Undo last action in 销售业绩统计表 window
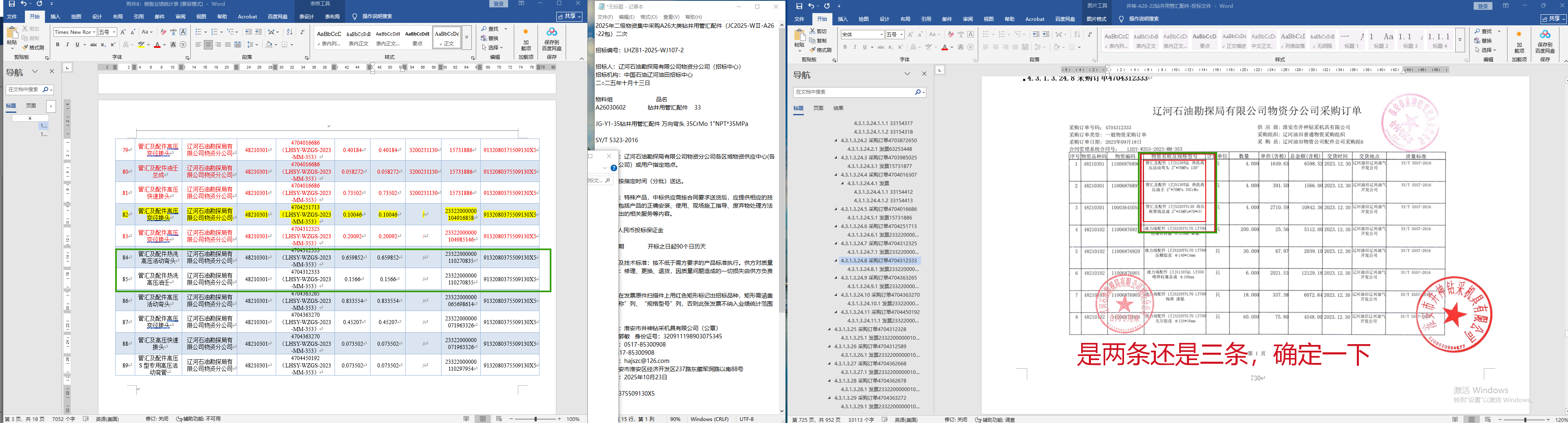 coord(24,4)
